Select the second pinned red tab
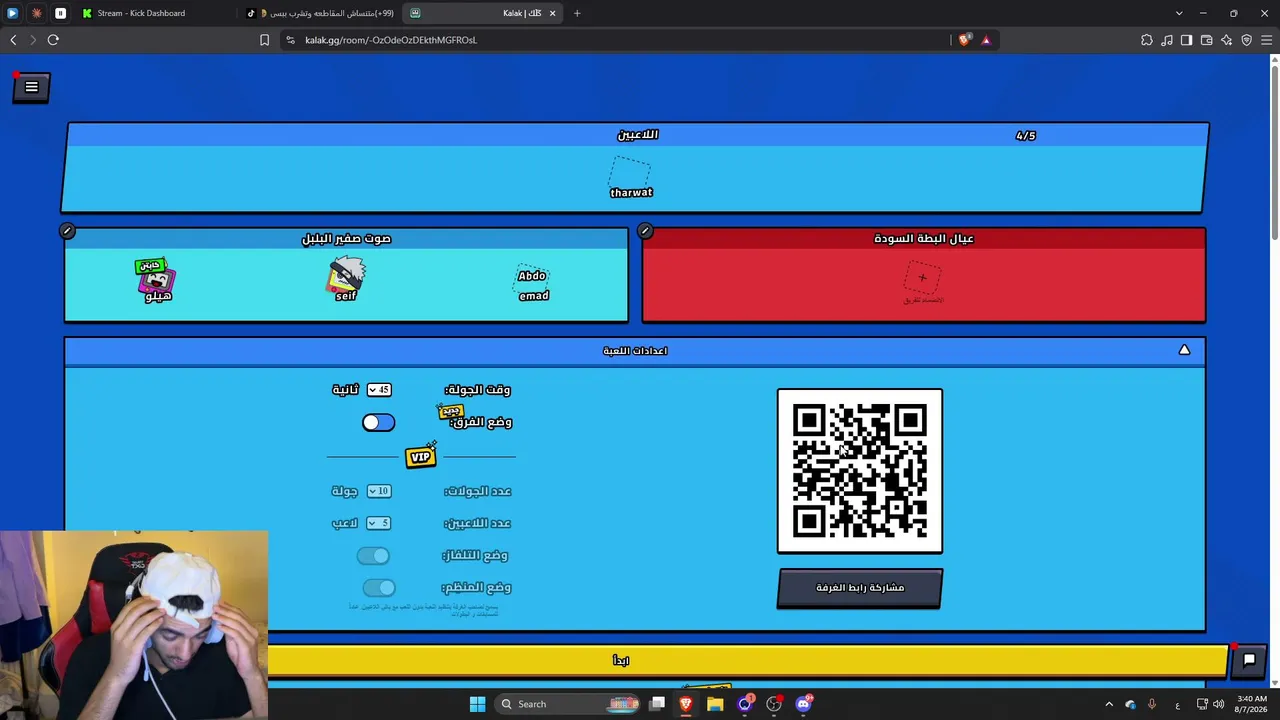The height and width of the screenshot is (720, 1280). [37, 13]
